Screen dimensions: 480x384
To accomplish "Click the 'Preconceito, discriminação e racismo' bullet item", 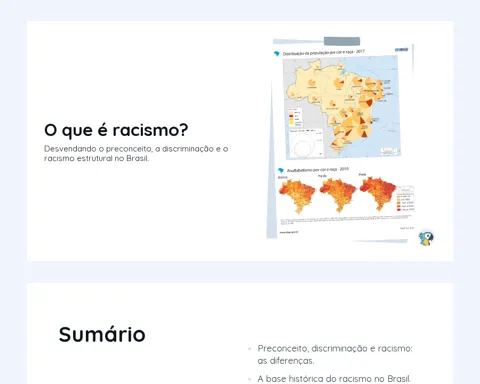I will 335,354.
